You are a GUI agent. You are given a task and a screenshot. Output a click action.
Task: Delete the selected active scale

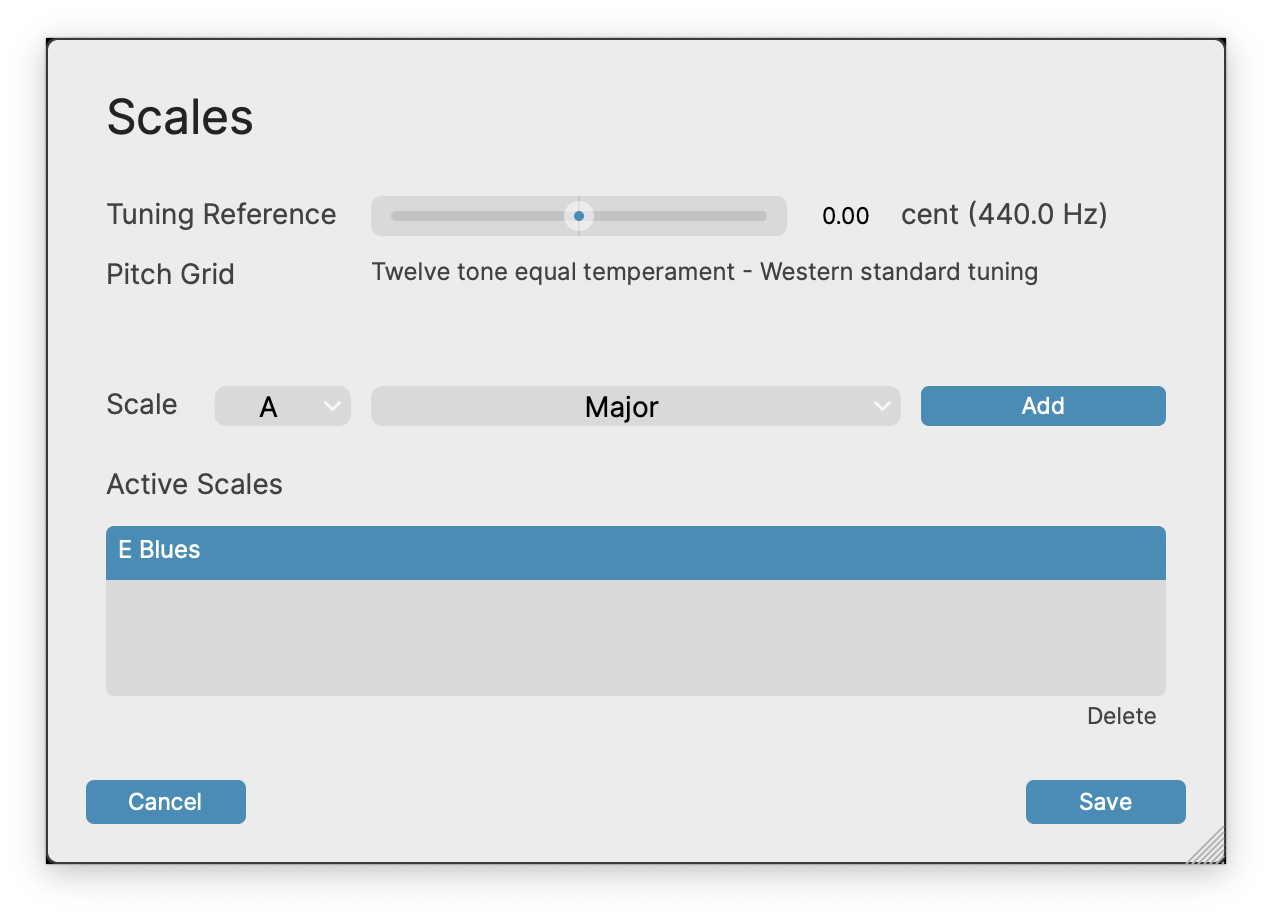point(1121,716)
